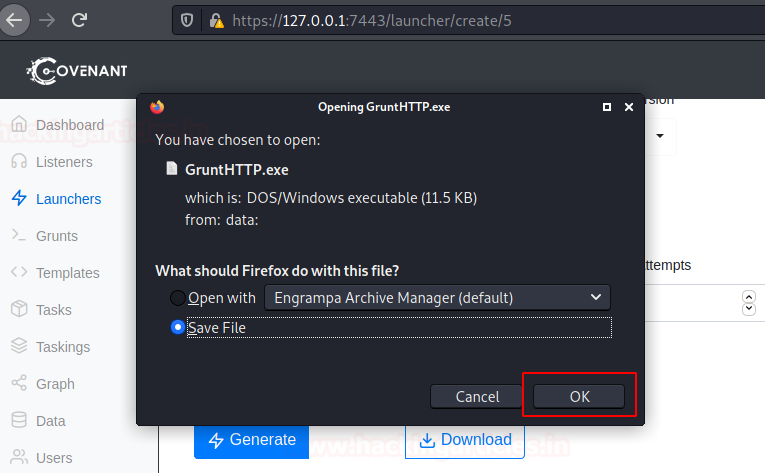Select the Open with radio button
The height and width of the screenshot is (473, 765).
click(178, 298)
